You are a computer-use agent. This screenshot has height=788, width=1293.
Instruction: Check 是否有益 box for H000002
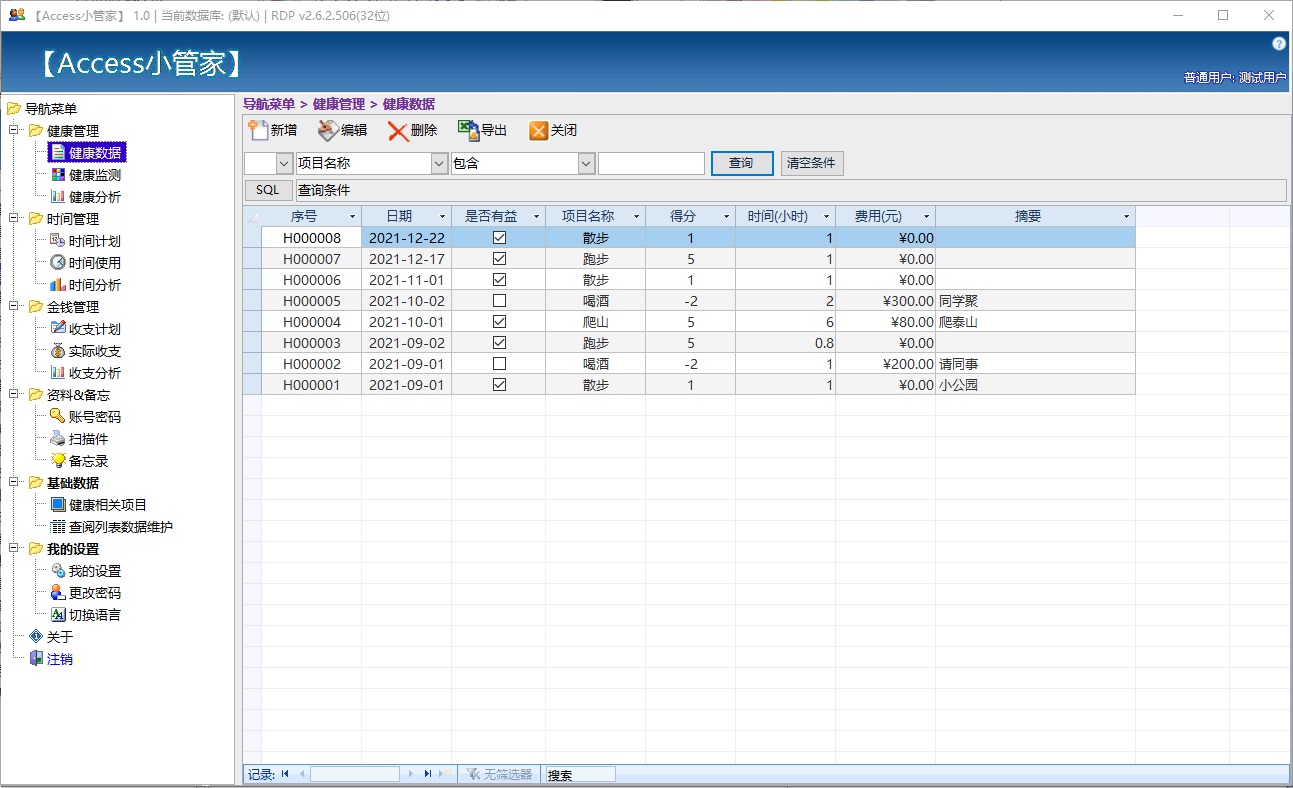click(x=499, y=364)
